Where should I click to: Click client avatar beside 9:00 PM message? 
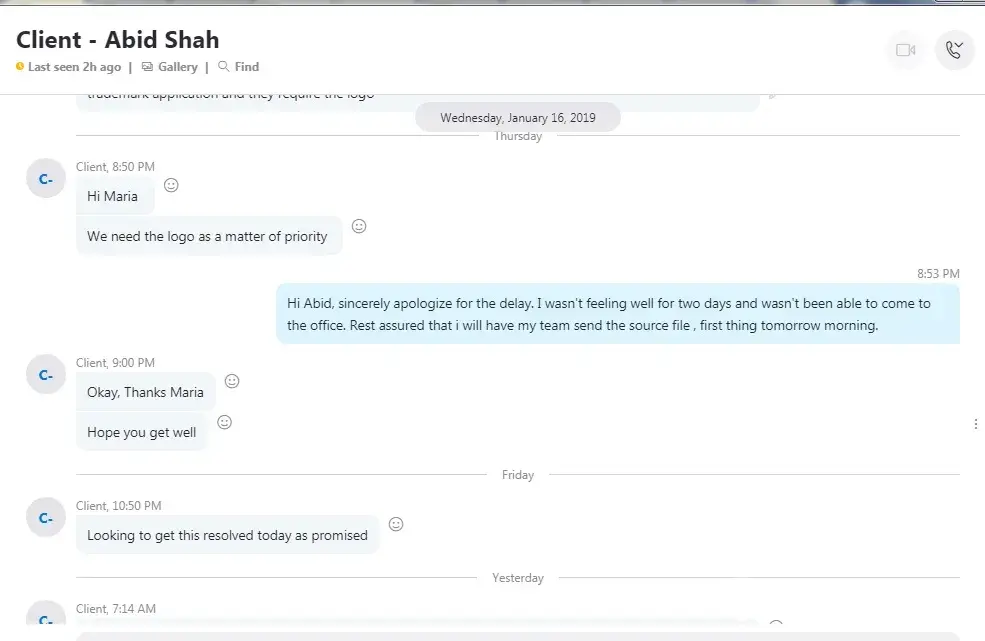point(46,375)
